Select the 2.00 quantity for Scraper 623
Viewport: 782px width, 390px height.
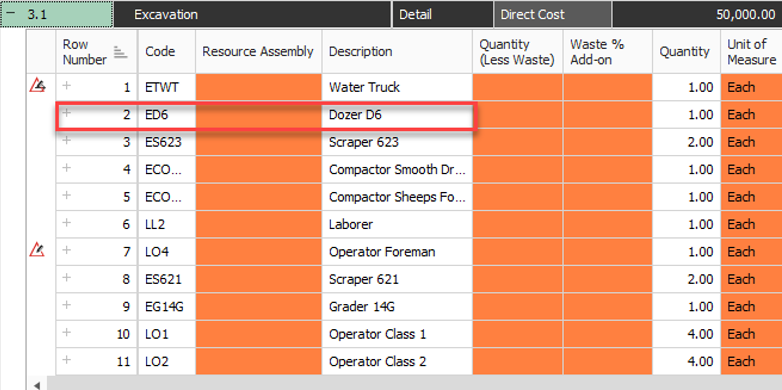click(x=686, y=142)
